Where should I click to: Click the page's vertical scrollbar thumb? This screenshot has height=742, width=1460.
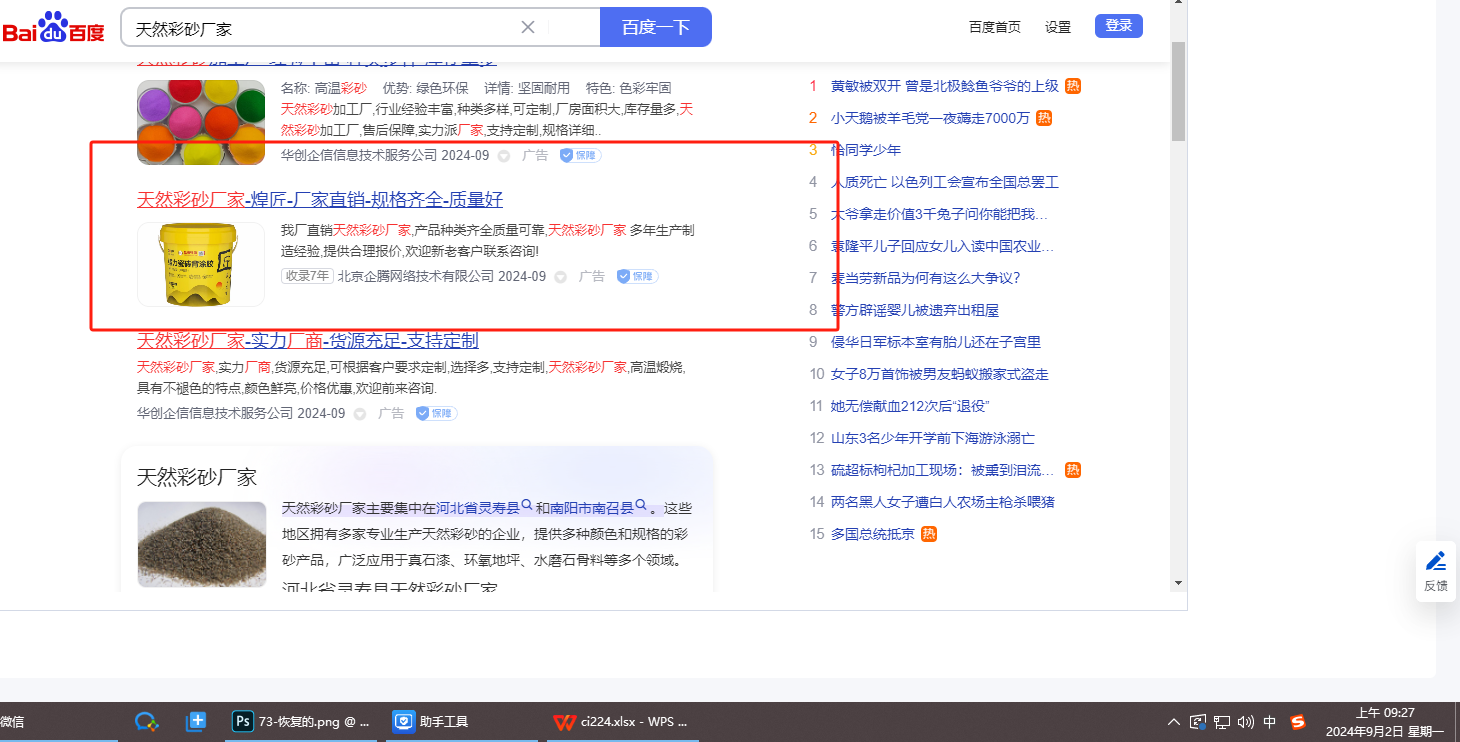click(1178, 90)
